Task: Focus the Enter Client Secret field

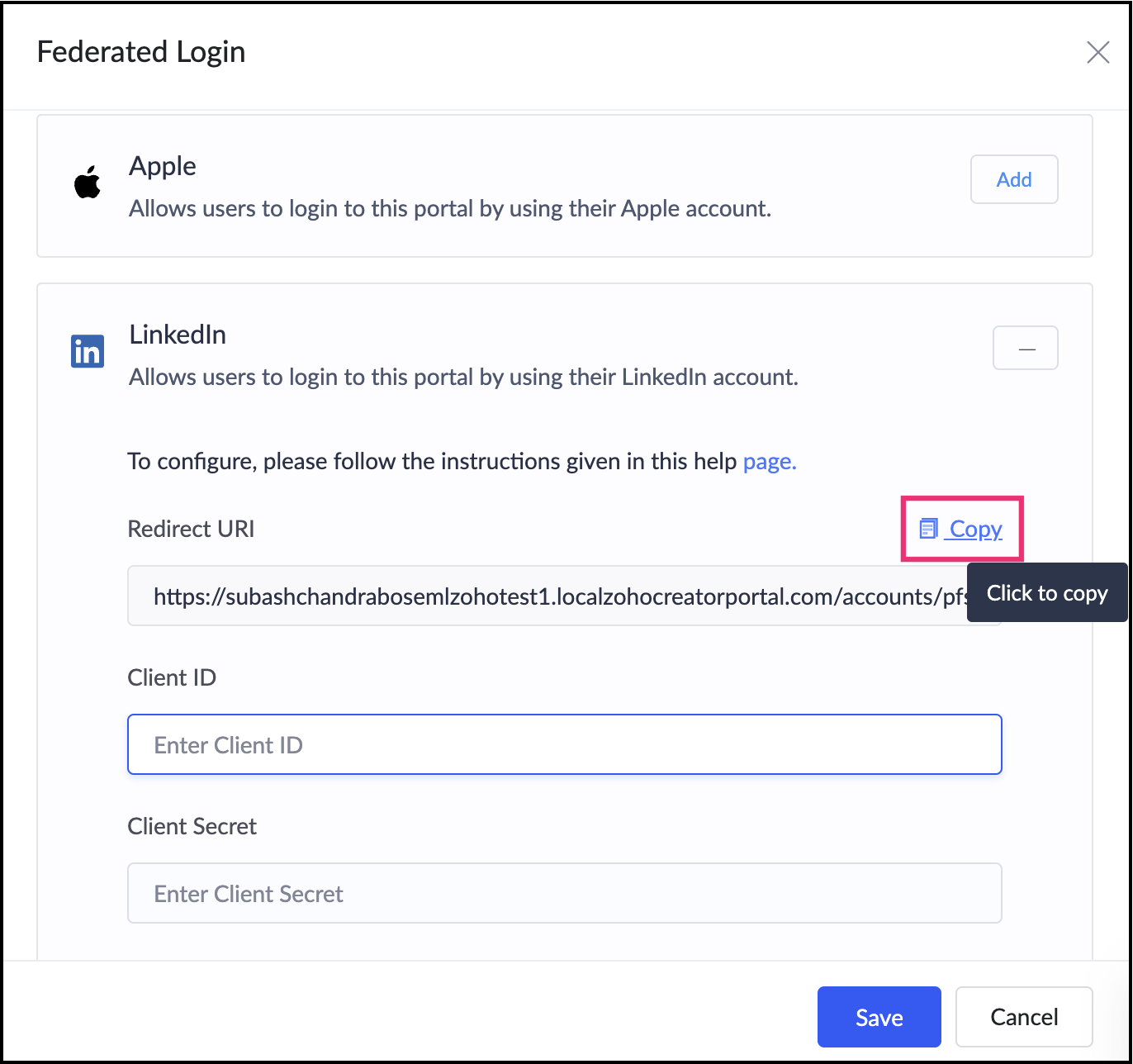Action: 564,893
